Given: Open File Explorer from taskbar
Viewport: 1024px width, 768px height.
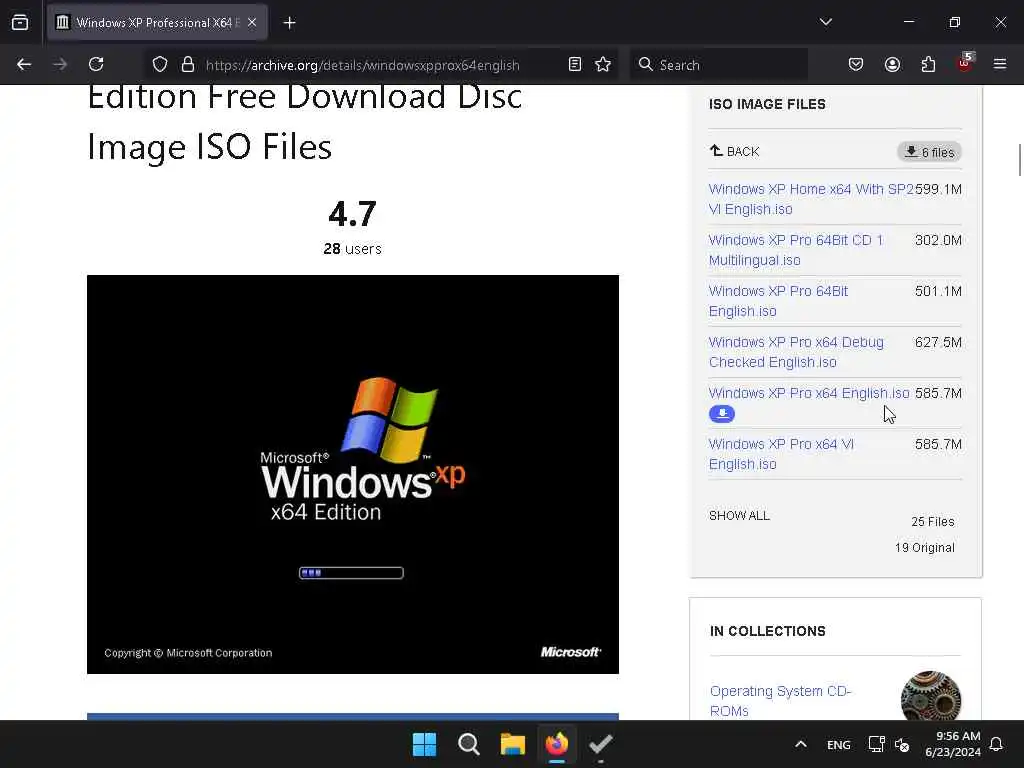Looking at the screenshot, I should 513,744.
